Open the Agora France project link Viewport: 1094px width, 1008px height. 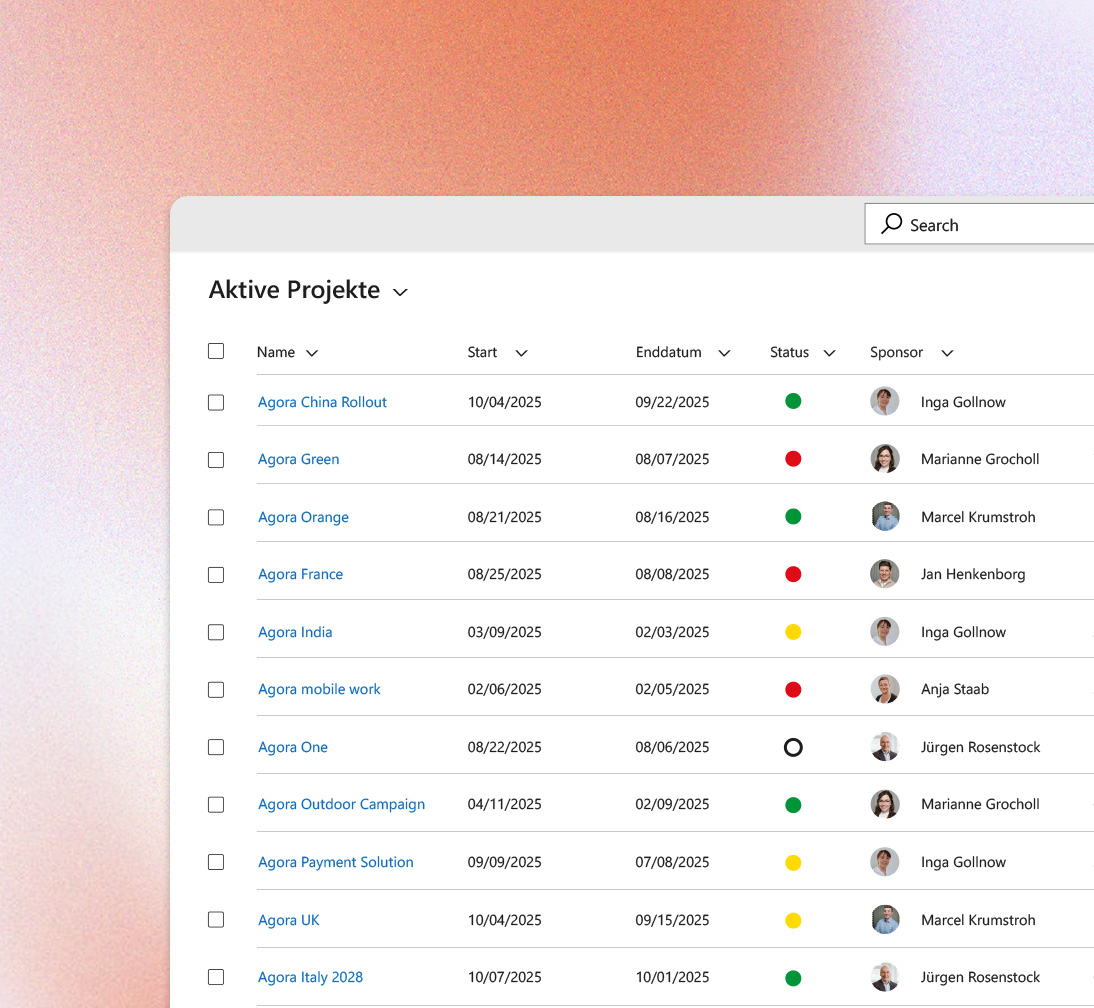tap(301, 574)
